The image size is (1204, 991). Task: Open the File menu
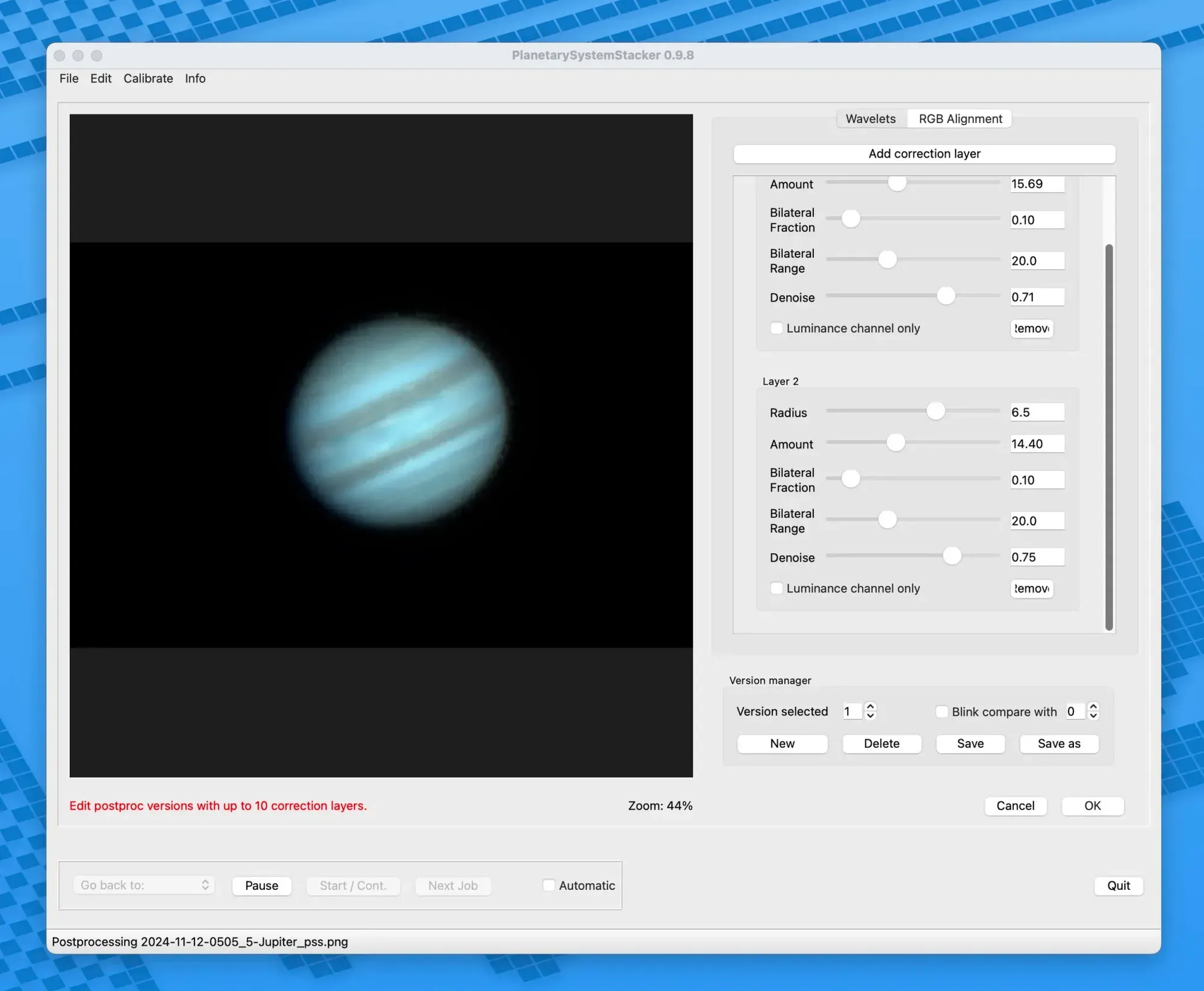(x=68, y=78)
